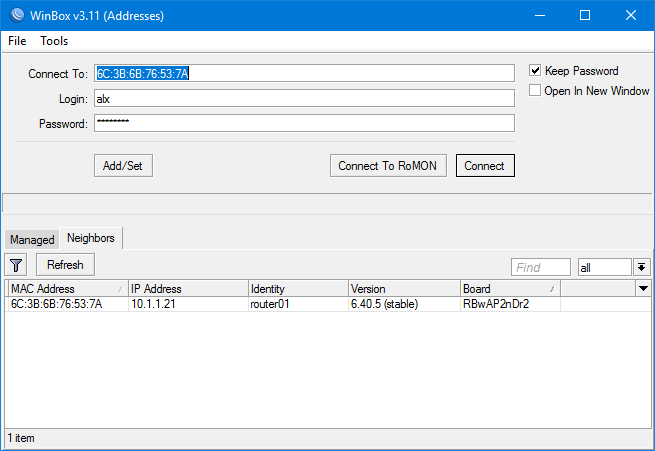Minimize the WinBox window
The height and width of the screenshot is (451, 655).
pyautogui.click(x=540, y=15)
